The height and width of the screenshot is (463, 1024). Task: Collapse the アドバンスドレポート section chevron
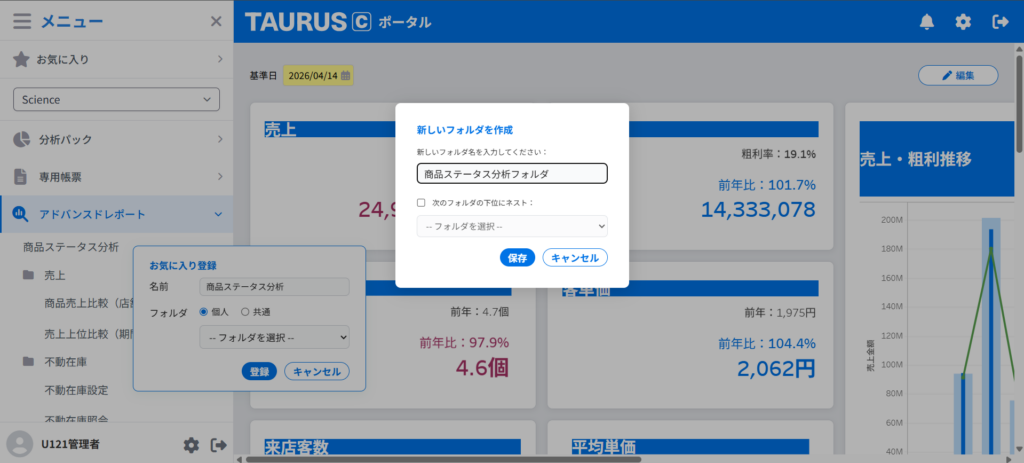point(219,214)
